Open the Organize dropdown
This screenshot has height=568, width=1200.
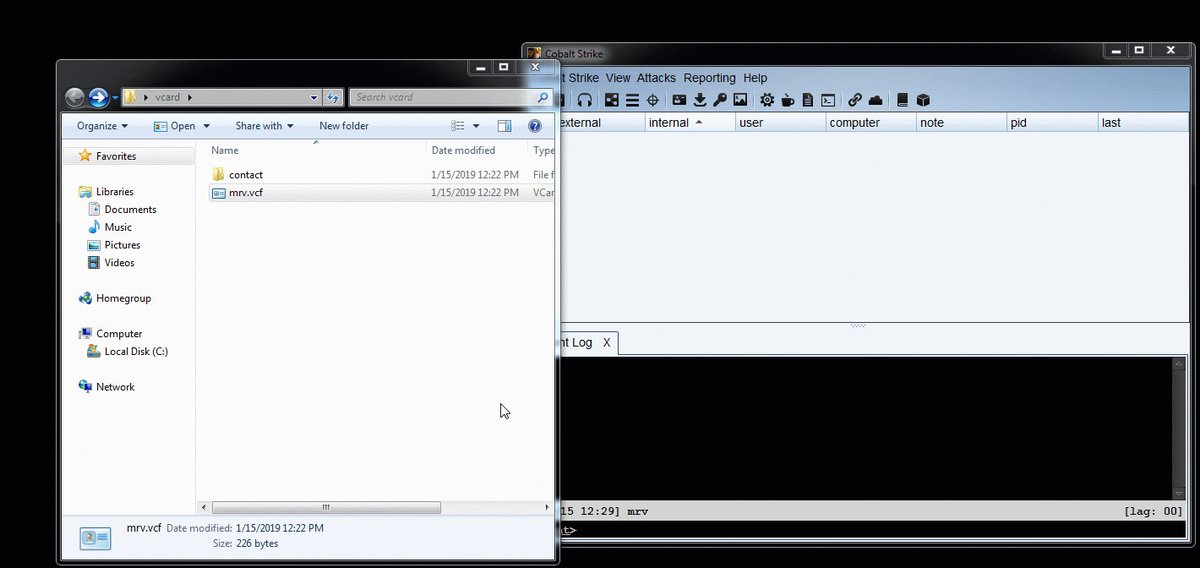tap(102, 126)
